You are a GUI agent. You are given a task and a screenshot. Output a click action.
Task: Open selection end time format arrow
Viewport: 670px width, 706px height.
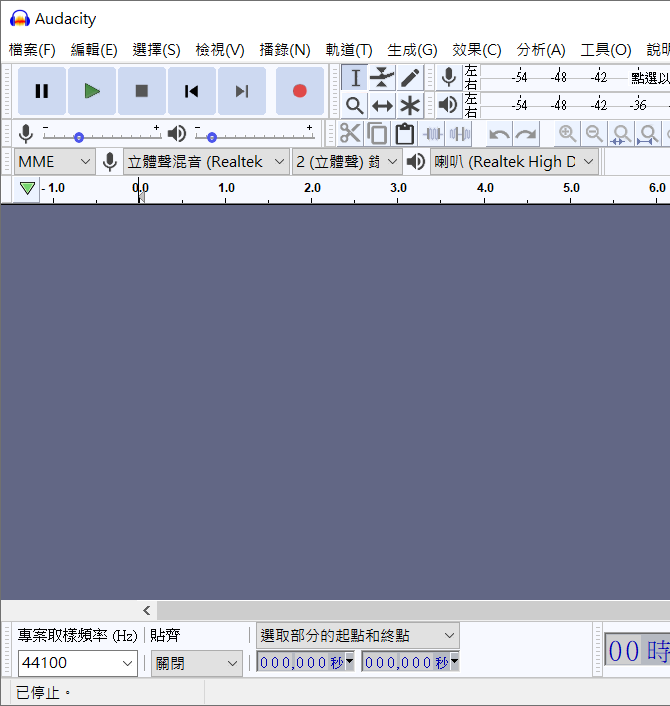(454, 661)
